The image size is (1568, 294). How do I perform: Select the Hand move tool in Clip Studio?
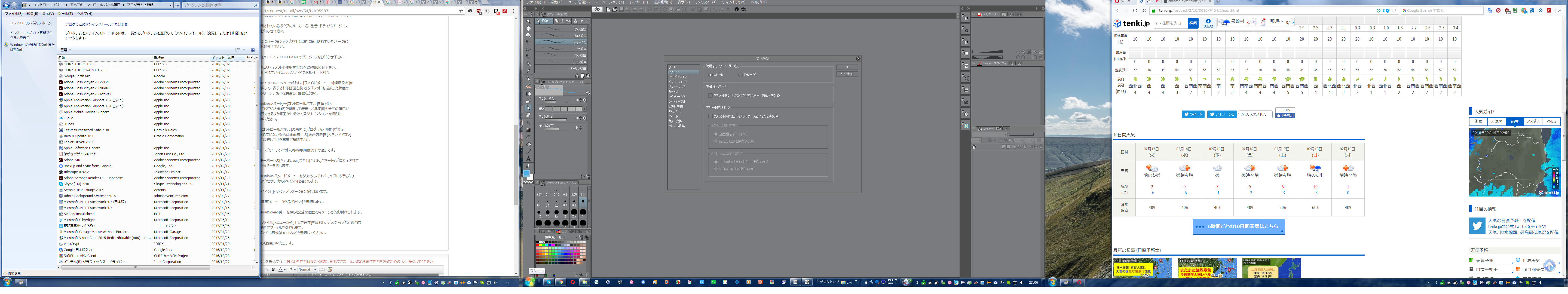click(528, 29)
